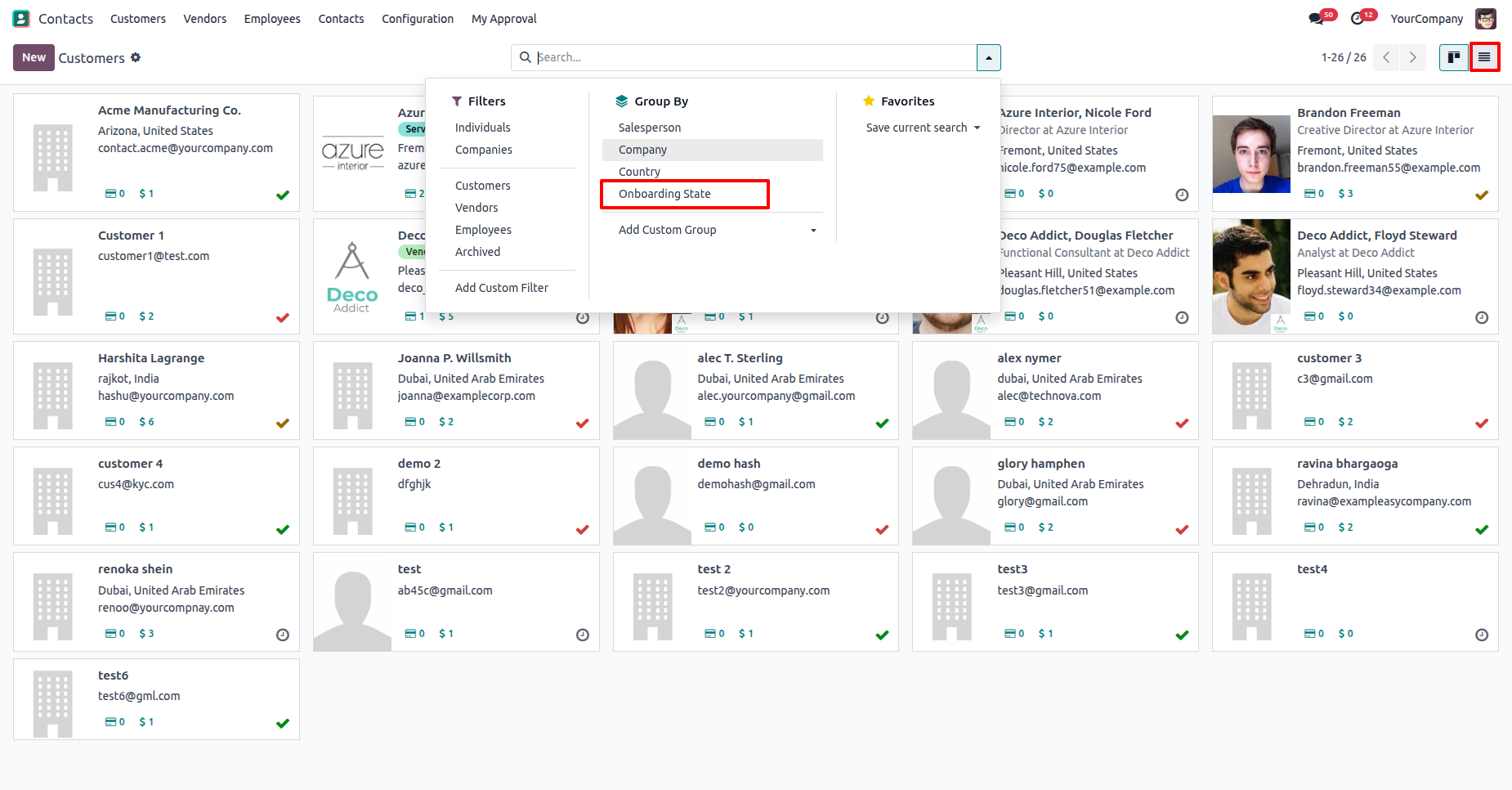Open the customer 3 card
Image resolution: width=1512 pixels, height=790 pixels.
click(x=1355, y=390)
